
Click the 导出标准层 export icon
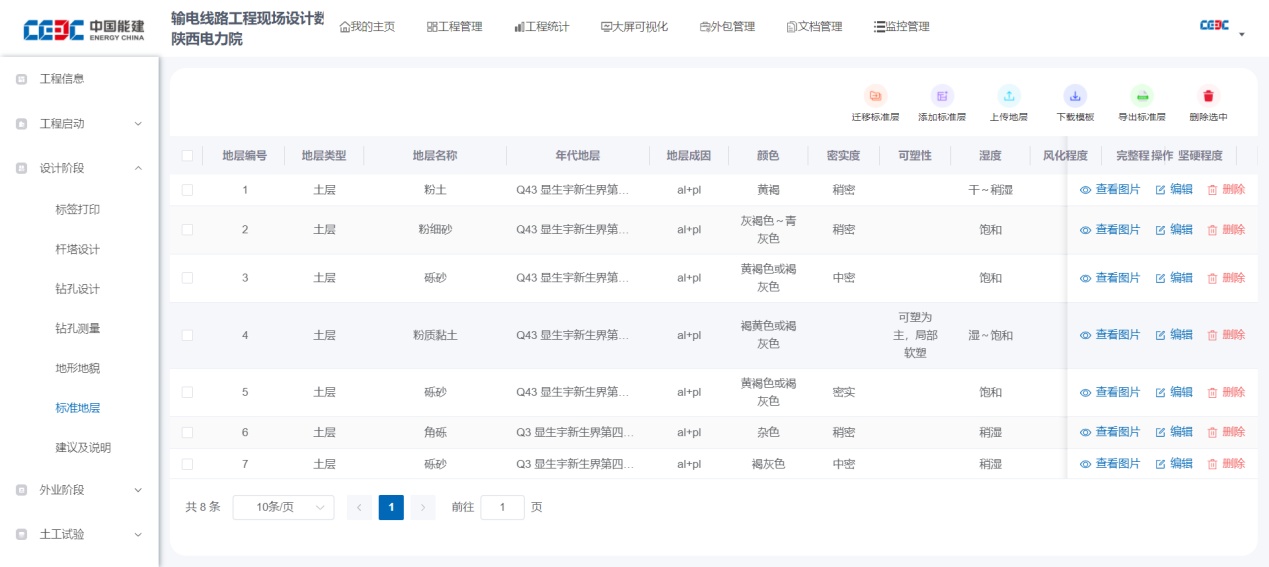pos(1142,96)
